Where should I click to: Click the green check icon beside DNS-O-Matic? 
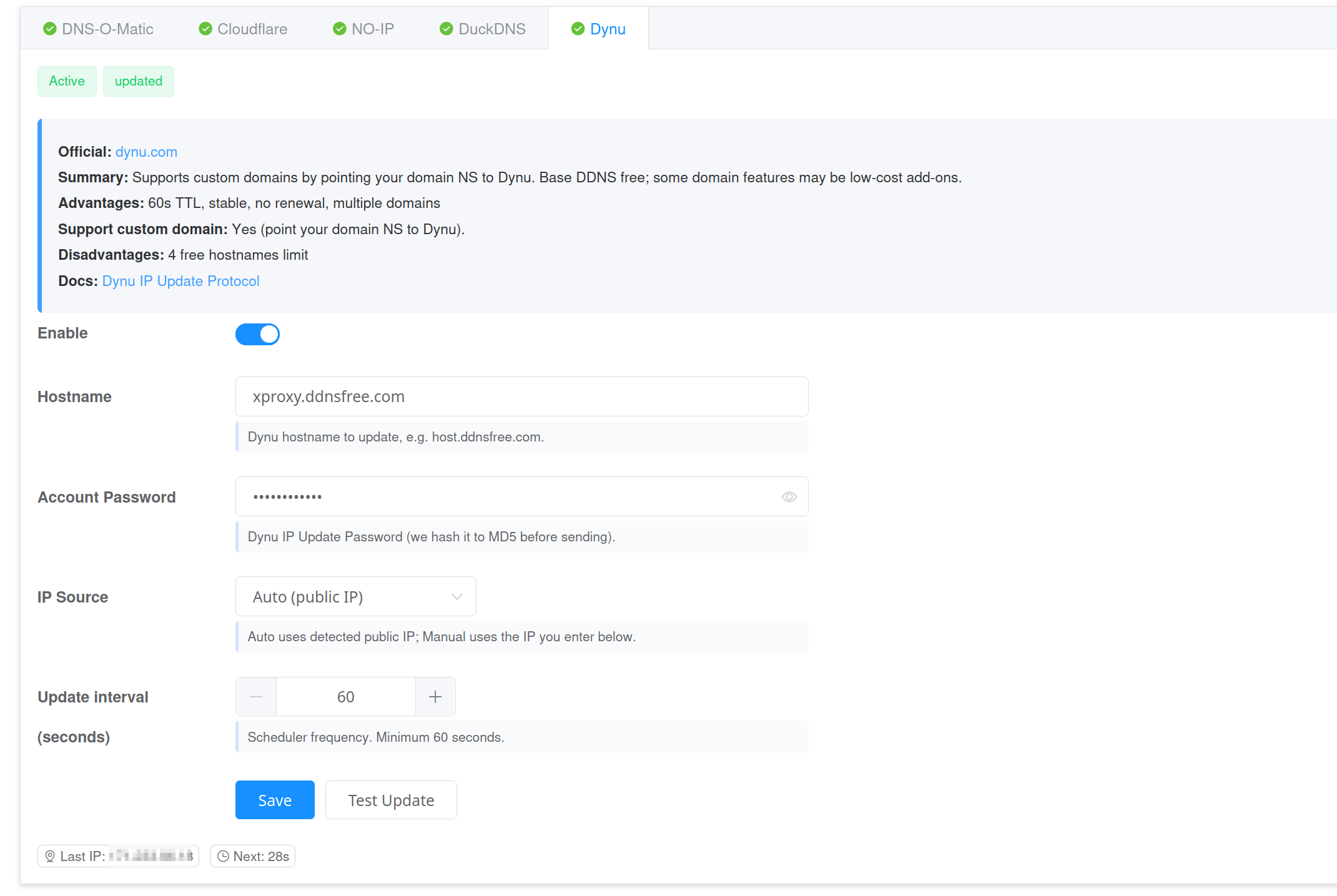click(x=50, y=29)
